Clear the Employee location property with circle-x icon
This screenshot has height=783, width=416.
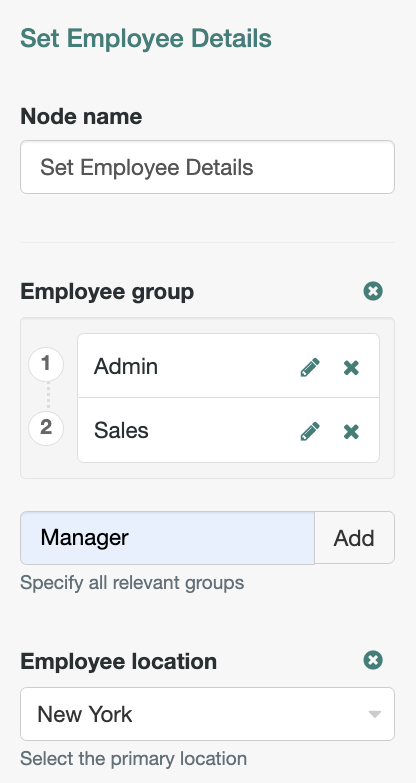373,660
